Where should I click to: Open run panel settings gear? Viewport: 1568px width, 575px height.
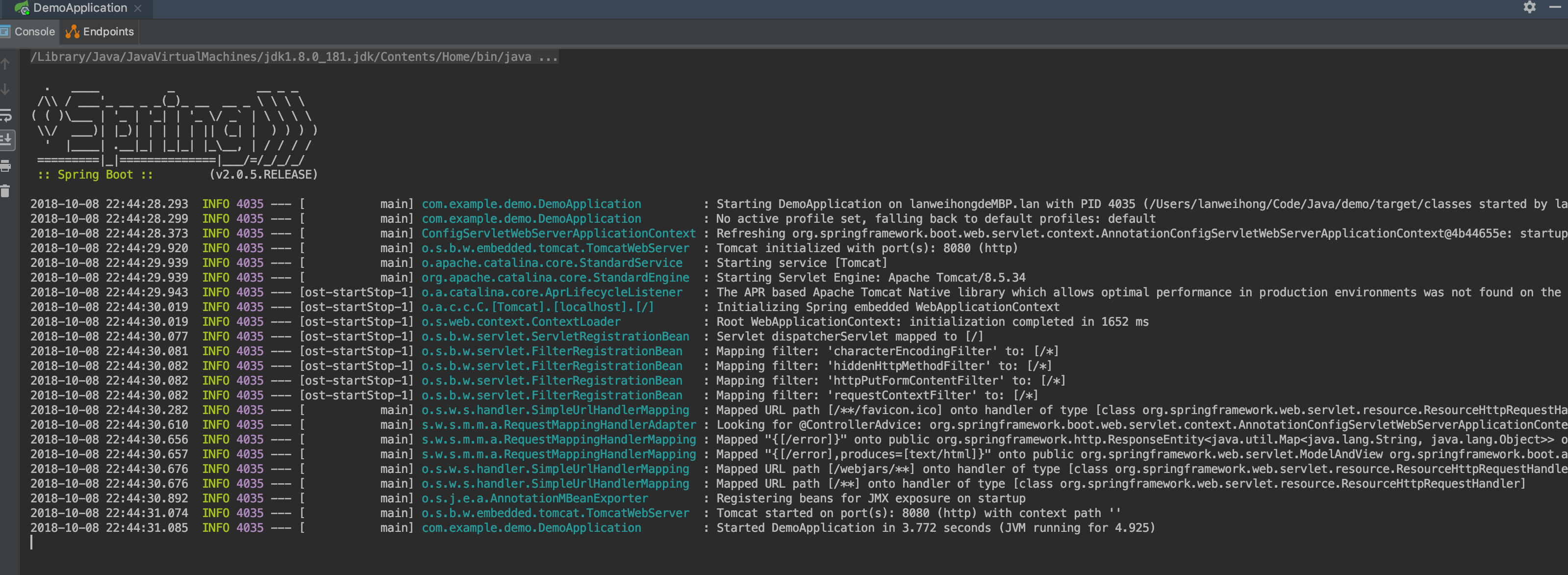1529,7
